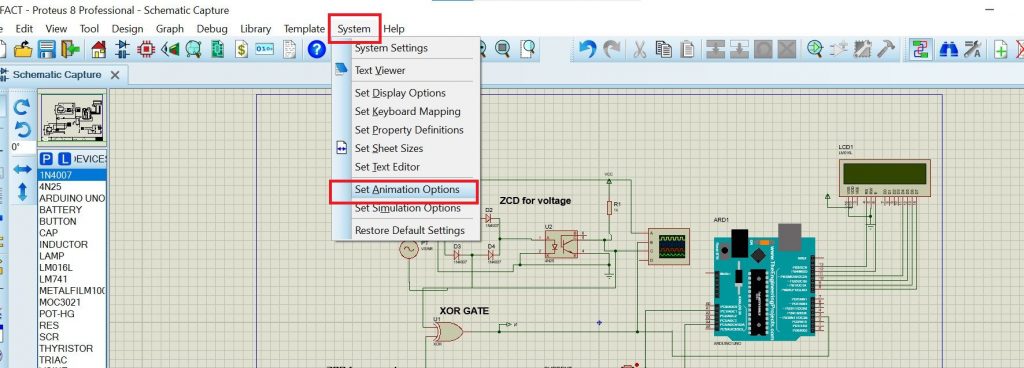This screenshot has width=1024, height=368.
Task: Open the Tool menu
Action: coord(89,29)
